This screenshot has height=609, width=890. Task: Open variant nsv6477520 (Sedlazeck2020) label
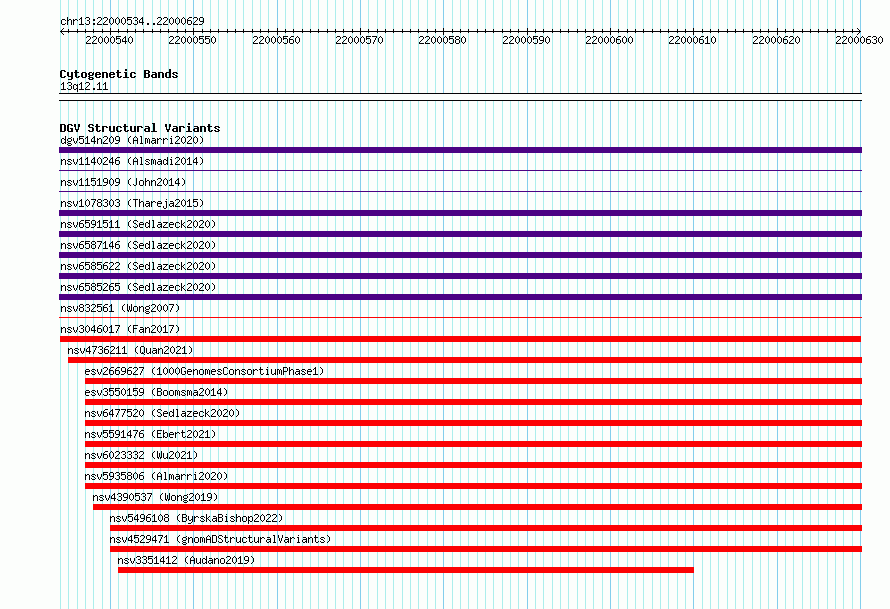tap(162, 413)
